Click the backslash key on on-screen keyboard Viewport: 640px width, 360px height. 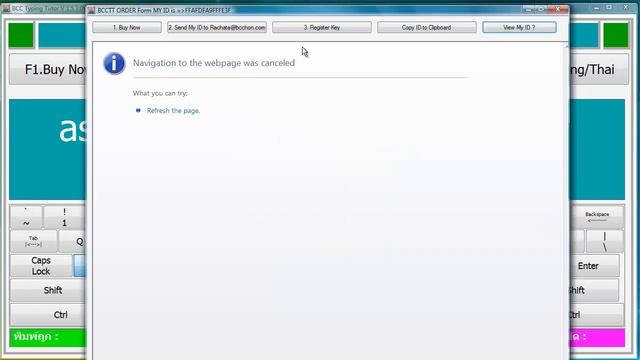(605, 241)
